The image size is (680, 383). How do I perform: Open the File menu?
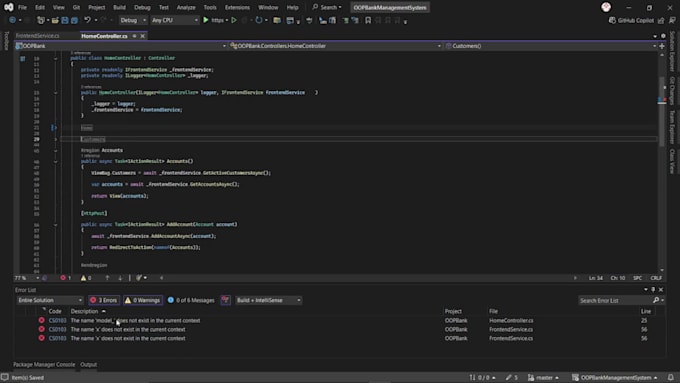pos(22,7)
